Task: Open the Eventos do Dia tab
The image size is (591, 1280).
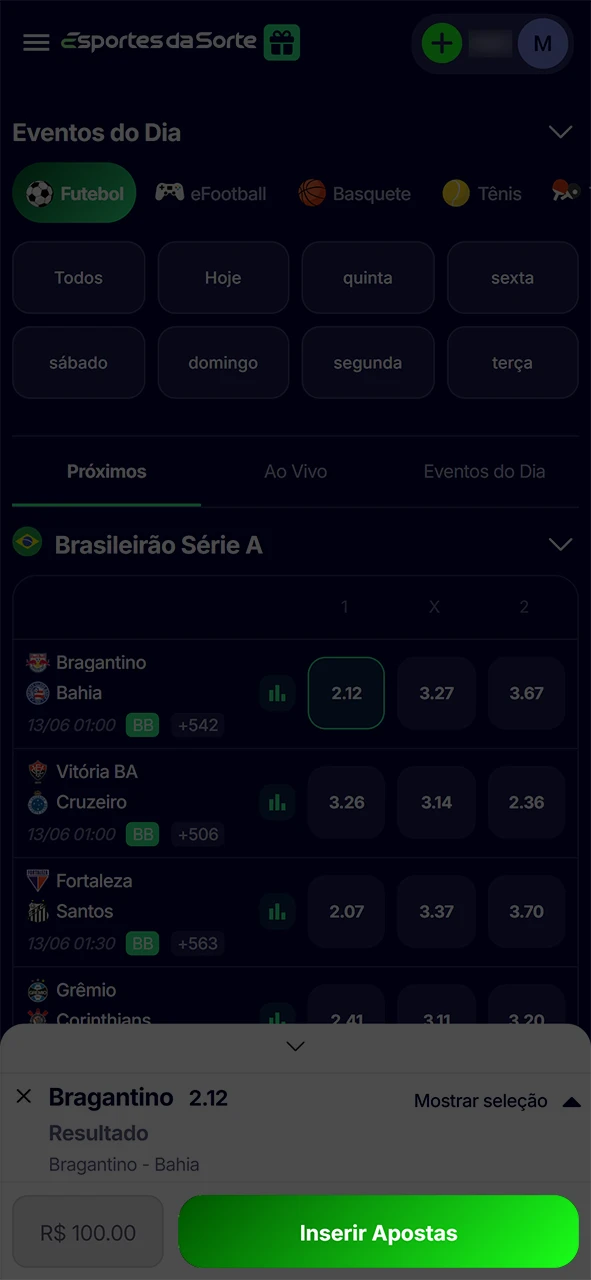Action: click(484, 471)
